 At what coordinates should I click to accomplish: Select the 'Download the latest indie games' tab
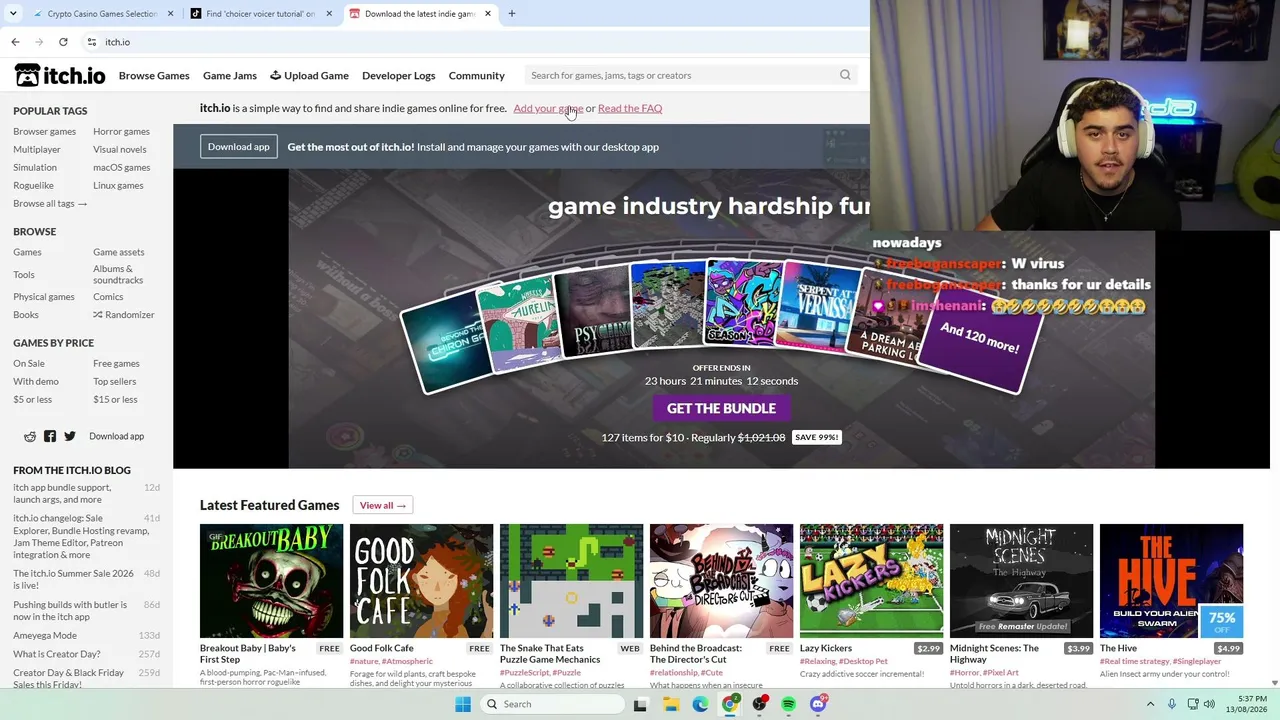[x=419, y=14]
